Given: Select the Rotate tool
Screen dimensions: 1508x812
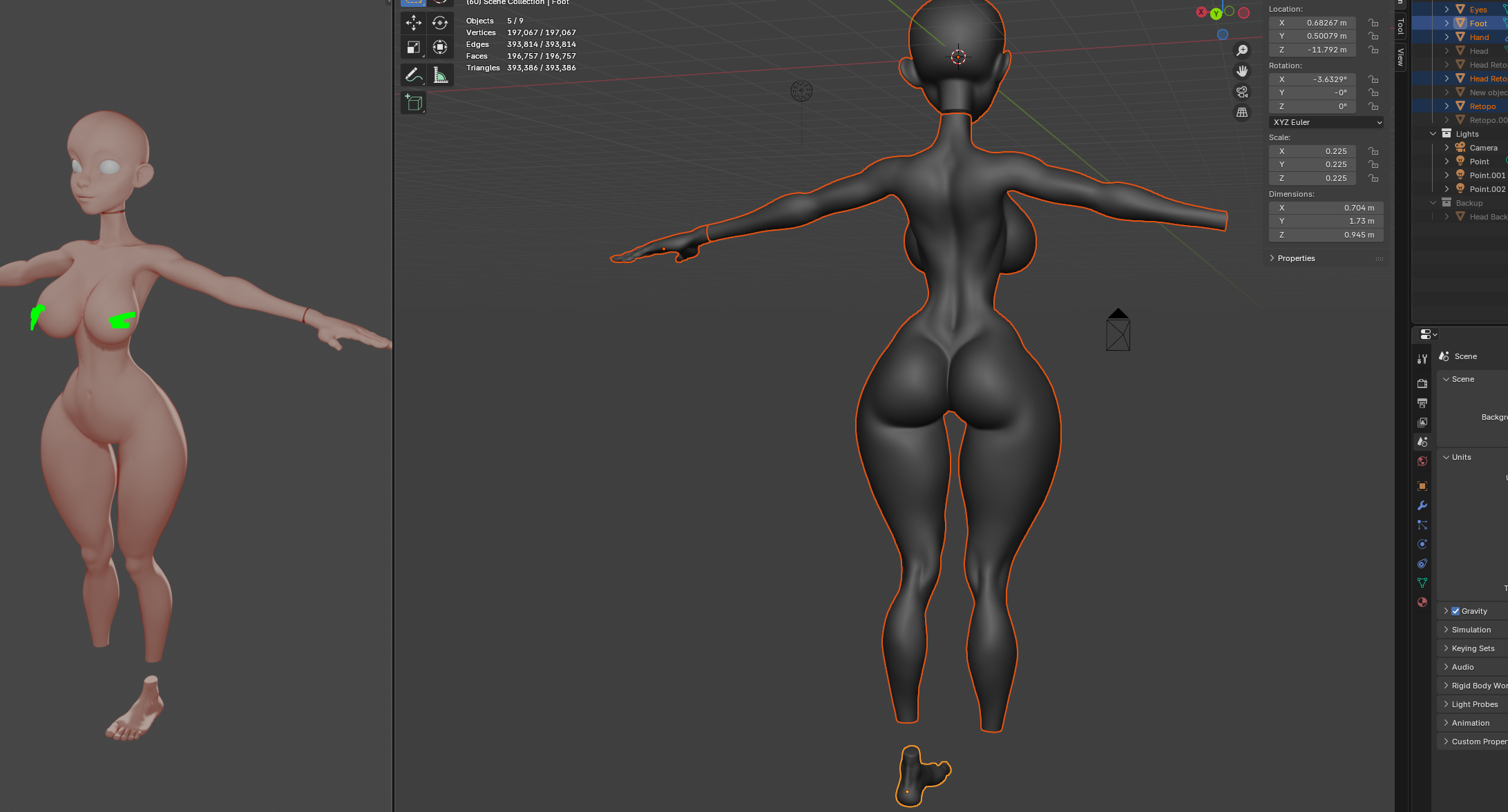Looking at the screenshot, I should tap(439, 23).
